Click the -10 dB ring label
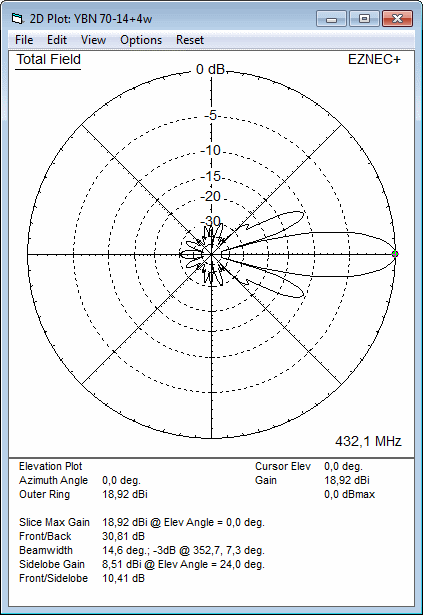 coord(211,150)
